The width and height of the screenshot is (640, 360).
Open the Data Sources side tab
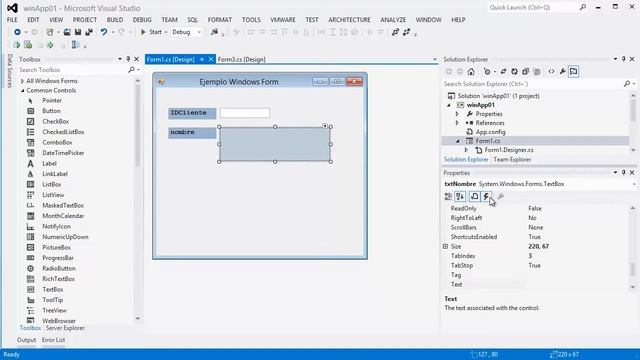tap(10, 71)
